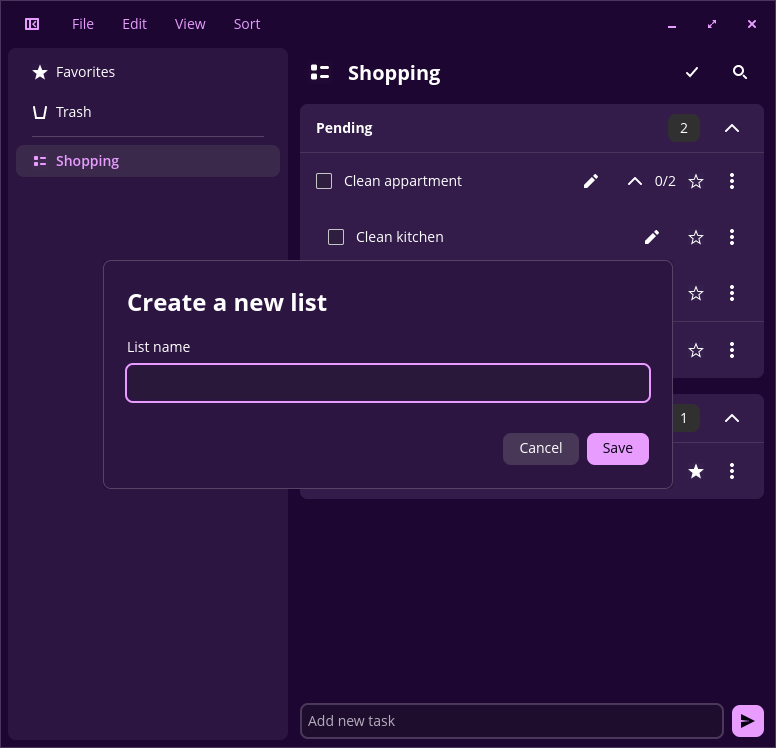Click the Clean appartment task text

(x=403, y=181)
